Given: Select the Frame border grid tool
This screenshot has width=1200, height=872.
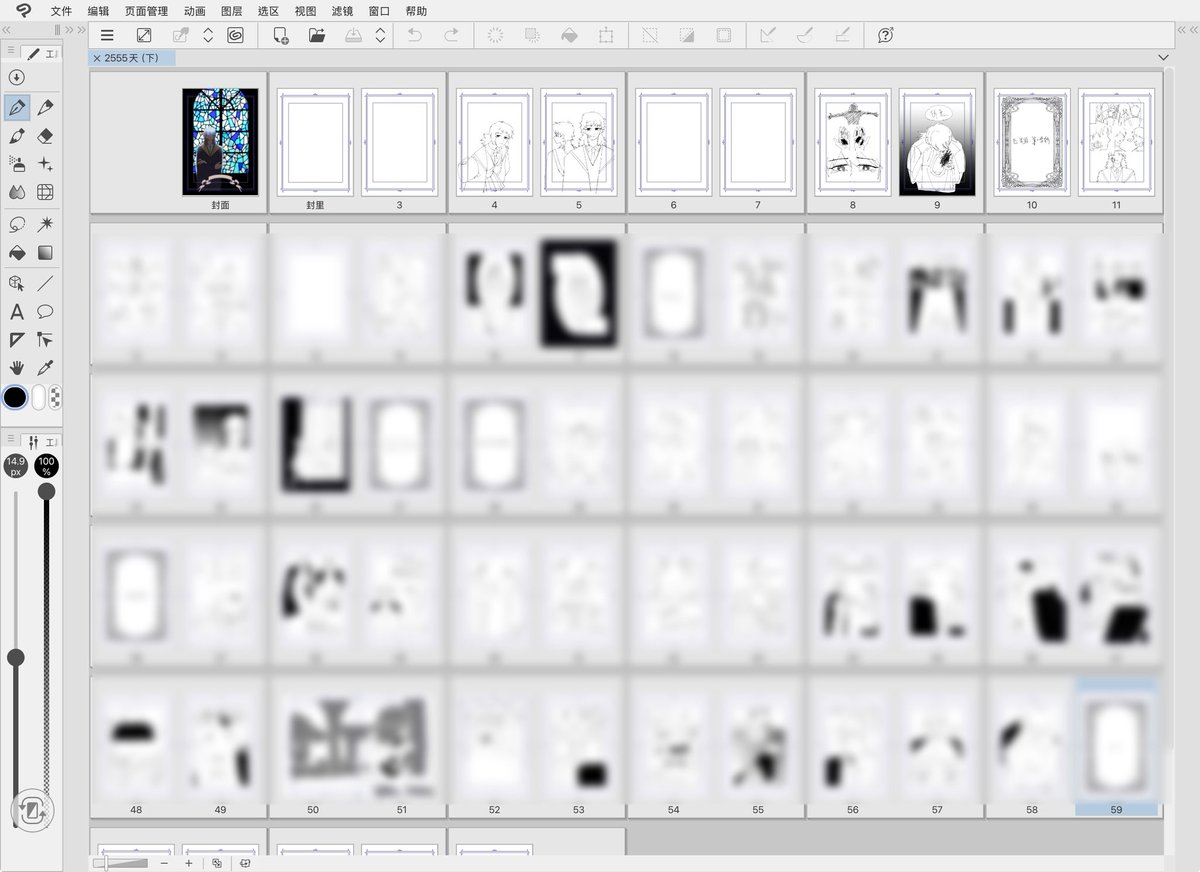Looking at the screenshot, I should coord(44,192).
